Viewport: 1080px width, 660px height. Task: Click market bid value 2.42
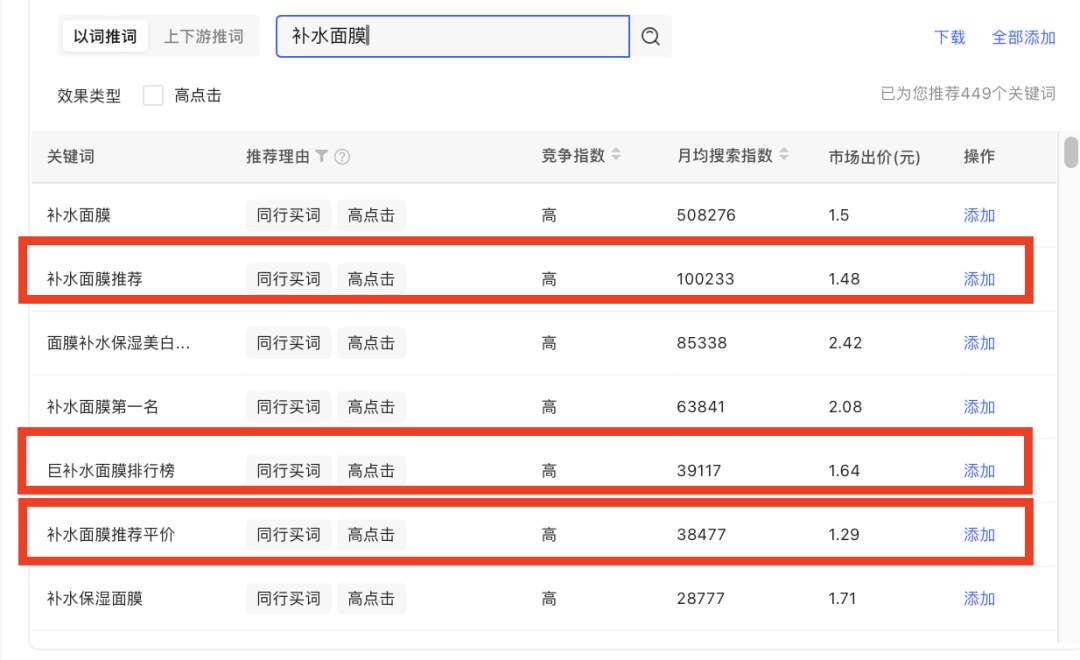[x=845, y=342]
